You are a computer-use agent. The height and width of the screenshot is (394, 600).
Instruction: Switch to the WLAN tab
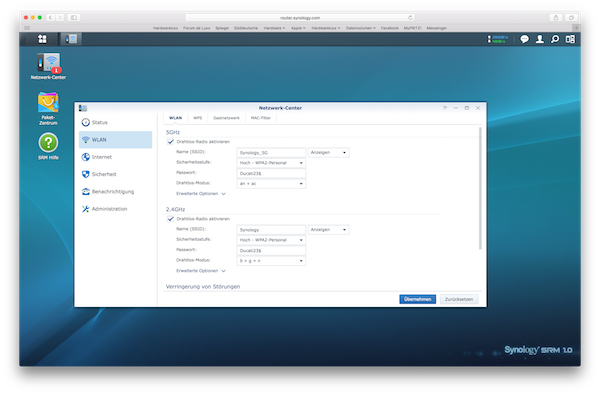click(x=176, y=118)
